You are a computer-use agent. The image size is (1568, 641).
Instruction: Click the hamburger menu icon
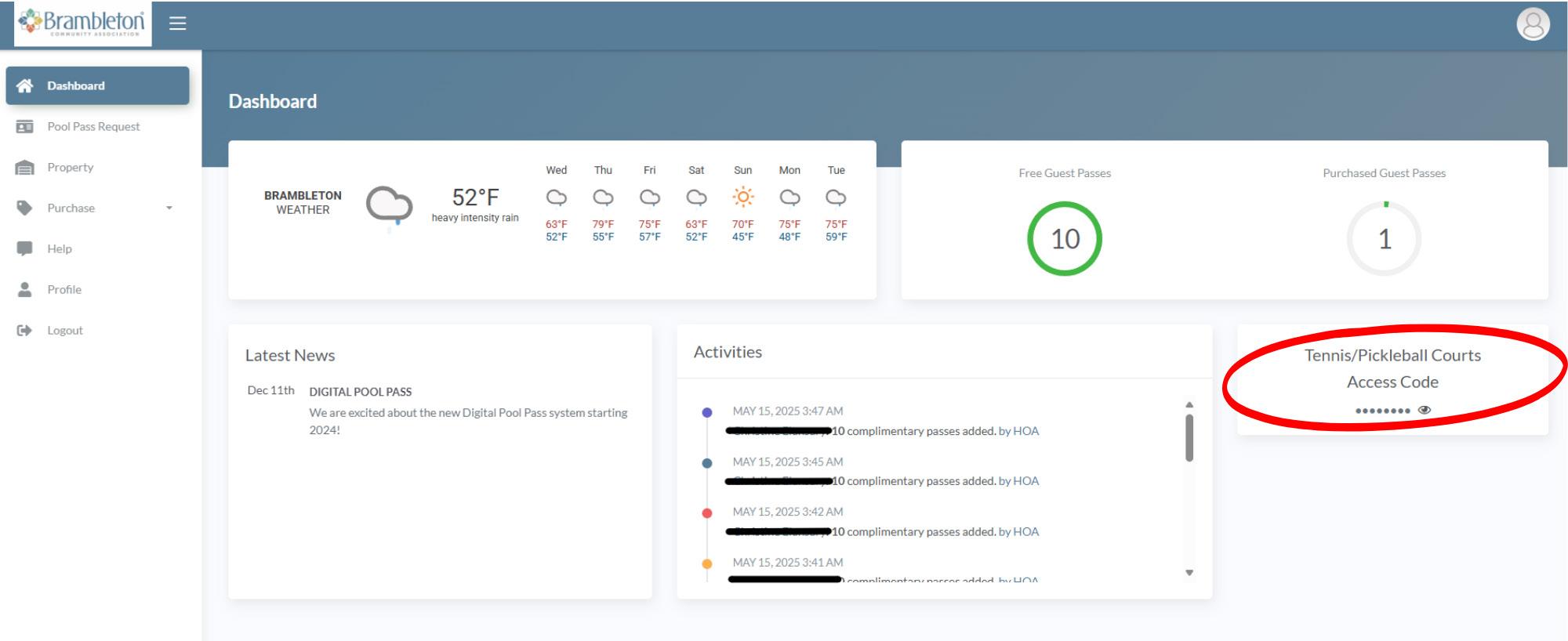pyautogui.click(x=178, y=24)
